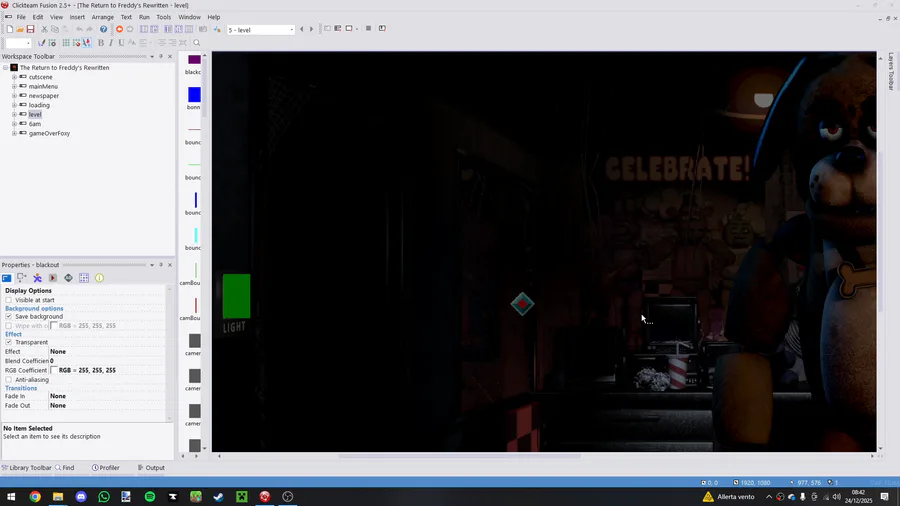Open the Arrange menu
The image size is (900, 506).
(x=103, y=17)
